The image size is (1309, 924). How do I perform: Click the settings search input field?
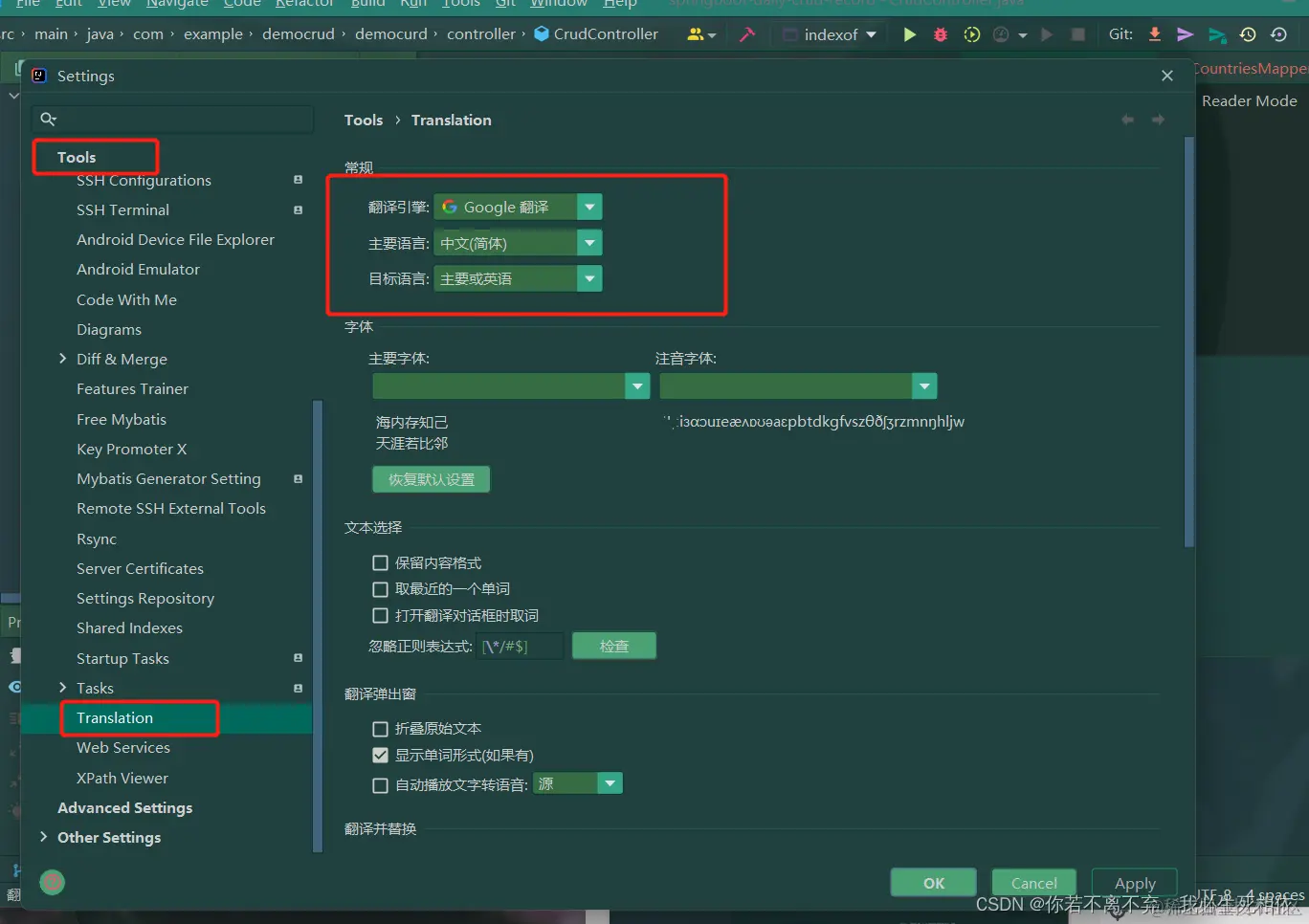(x=172, y=119)
